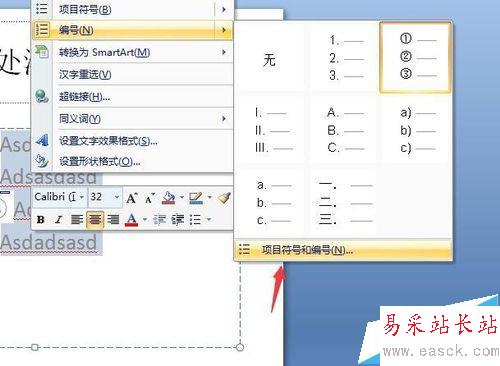Choose 汉字重选(V) from context menu
Viewport: 500px width, 366px height.
coord(132,74)
